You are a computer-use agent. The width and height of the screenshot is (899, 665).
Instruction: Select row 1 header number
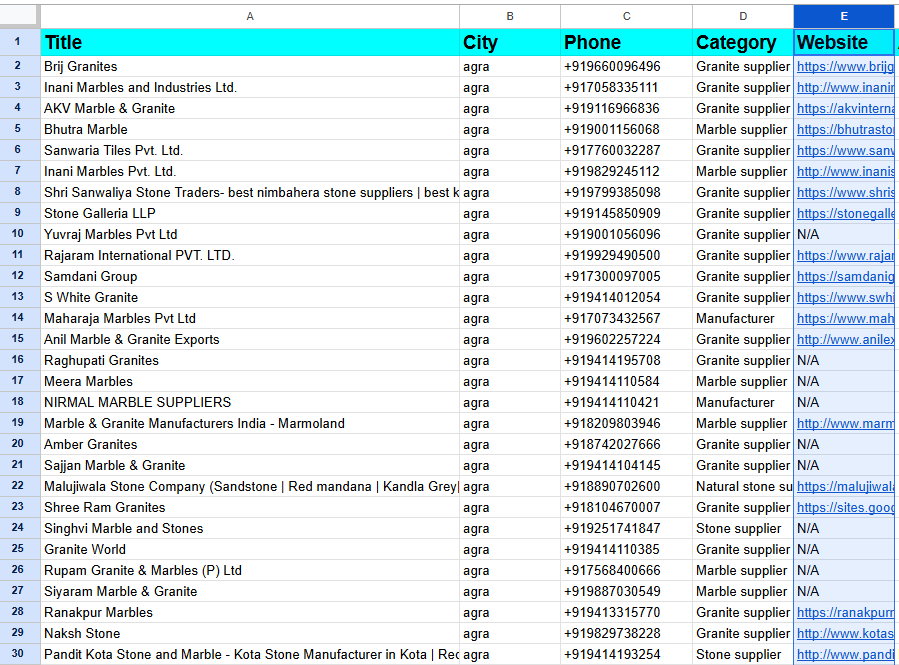(x=18, y=42)
